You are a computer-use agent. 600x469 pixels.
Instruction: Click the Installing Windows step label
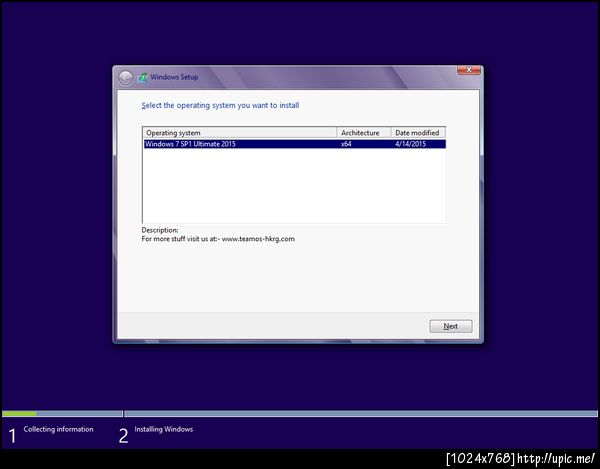[164, 429]
